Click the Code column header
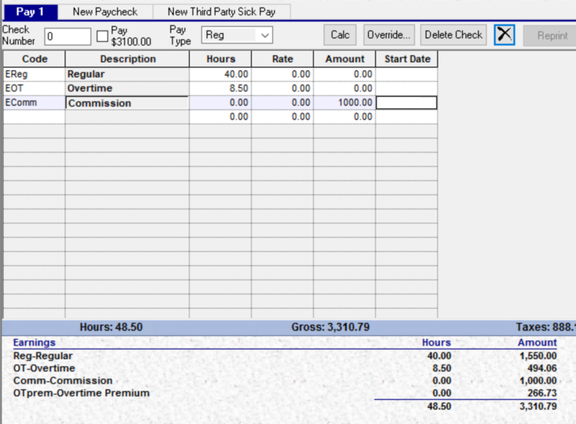 [35, 59]
